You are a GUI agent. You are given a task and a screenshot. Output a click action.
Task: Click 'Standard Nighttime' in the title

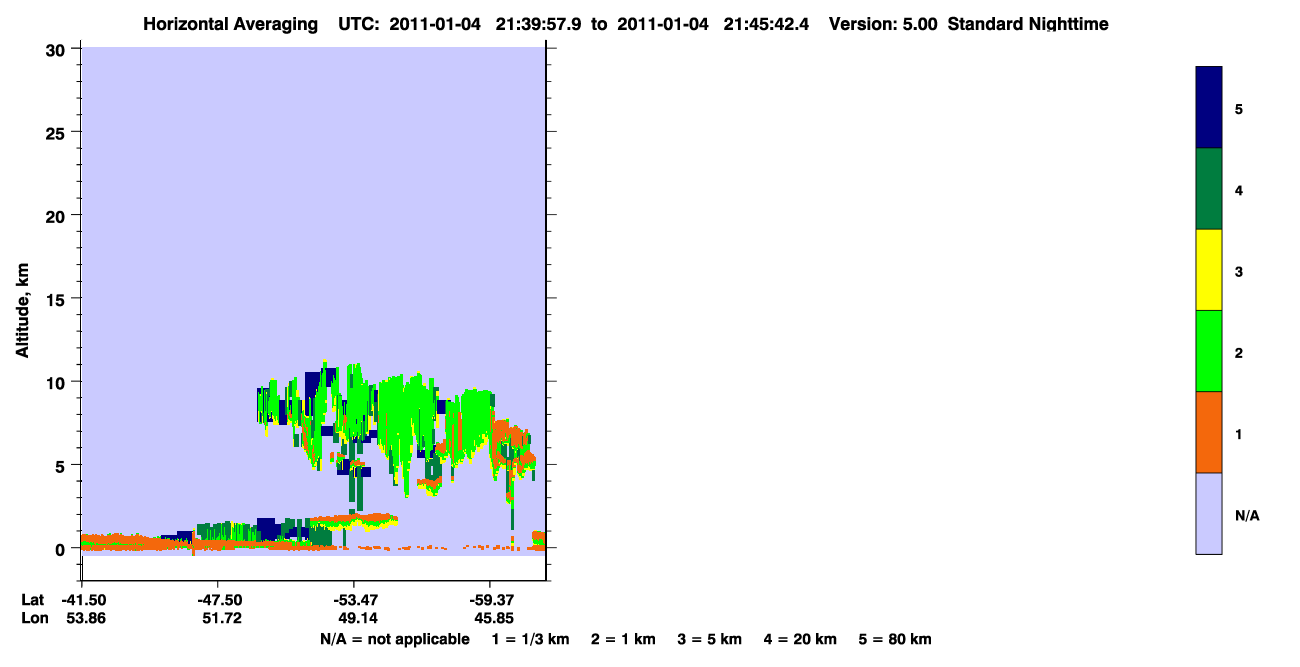(1028, 24)
